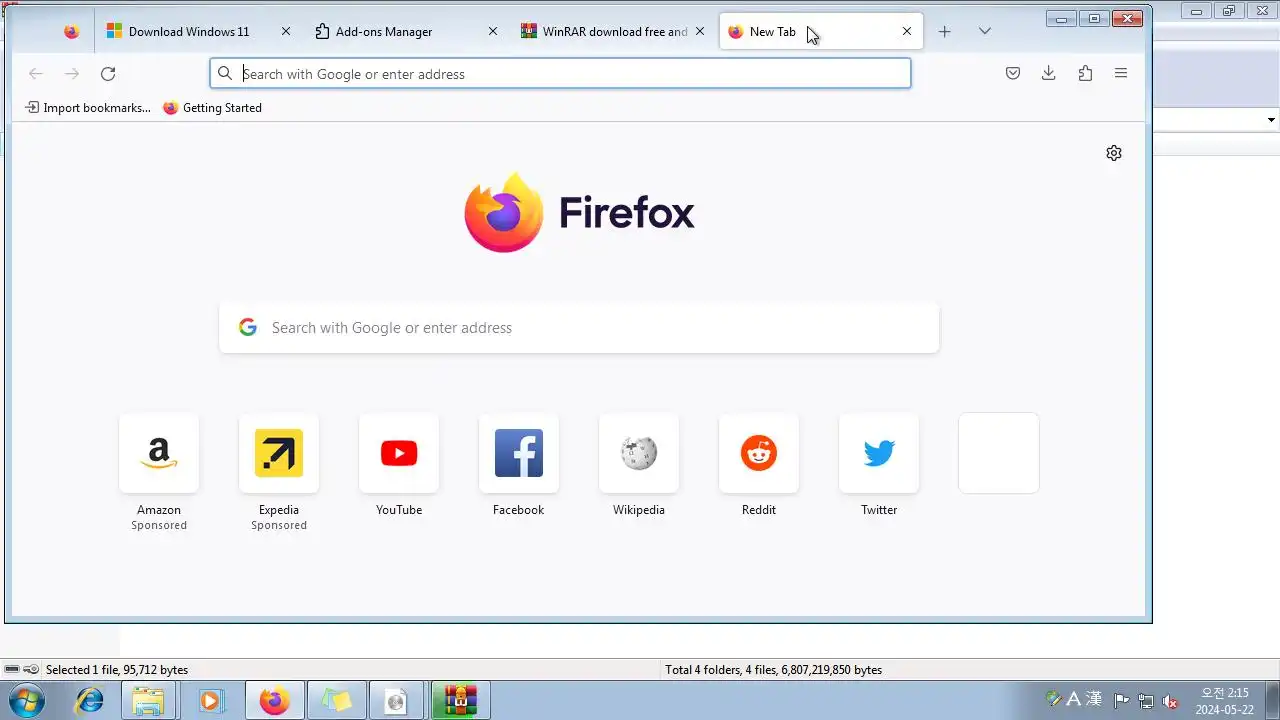
Task: Open network tray icon
Action: [1146, 701]
